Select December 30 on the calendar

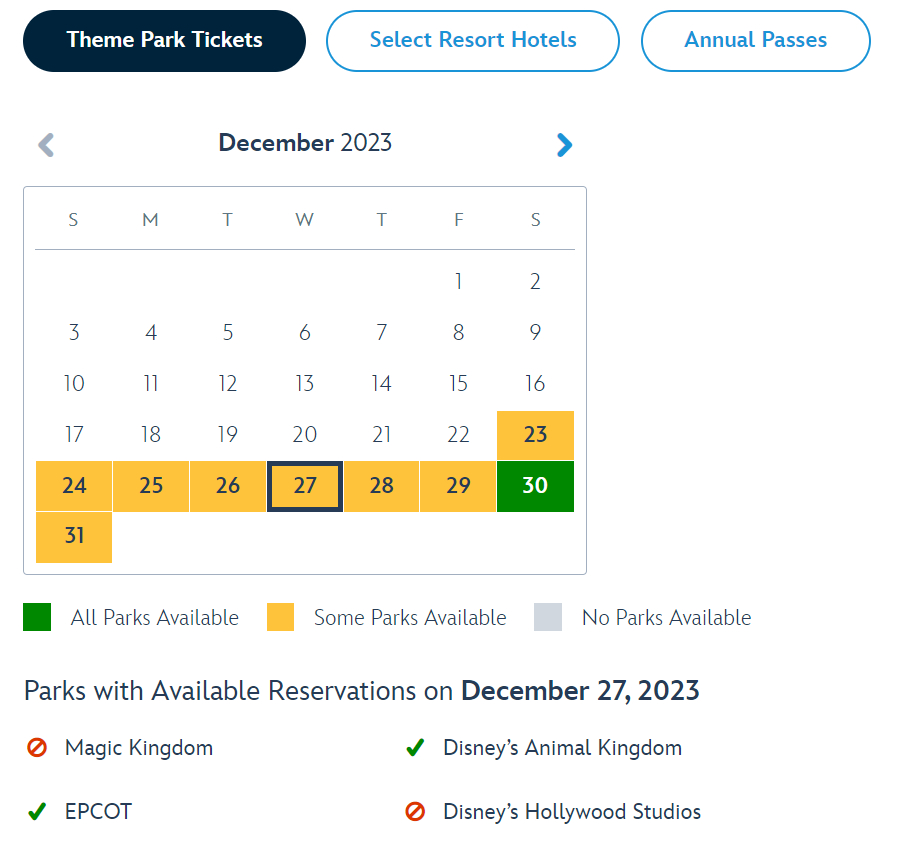[535, 486]
